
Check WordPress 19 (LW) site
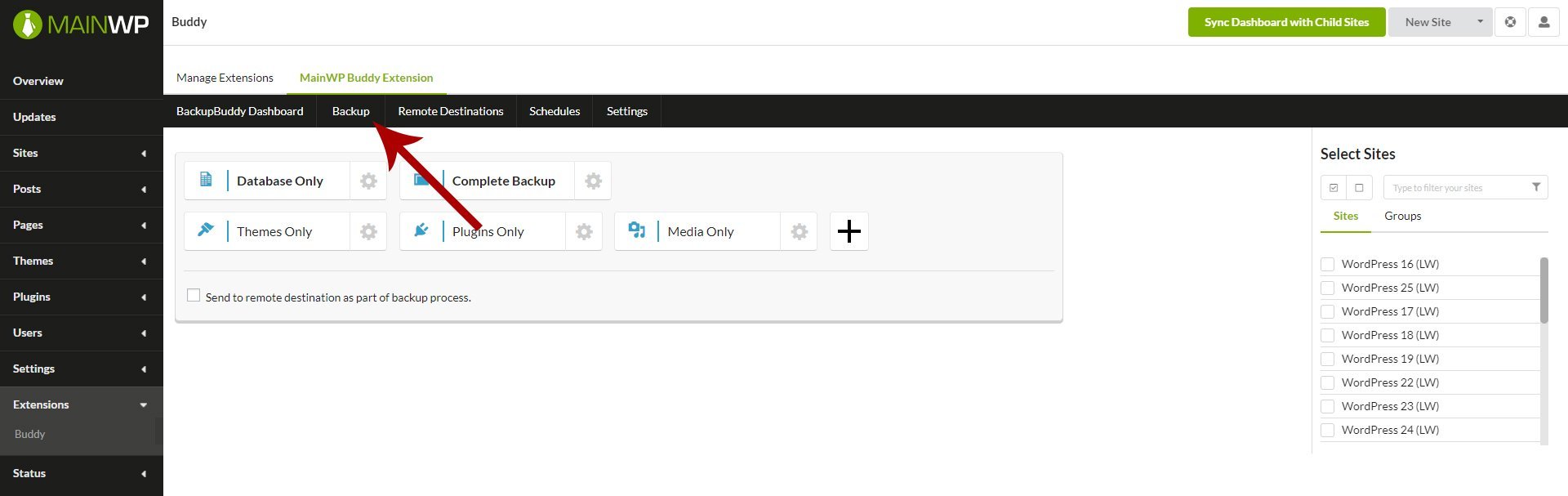tap(1328, 359)
